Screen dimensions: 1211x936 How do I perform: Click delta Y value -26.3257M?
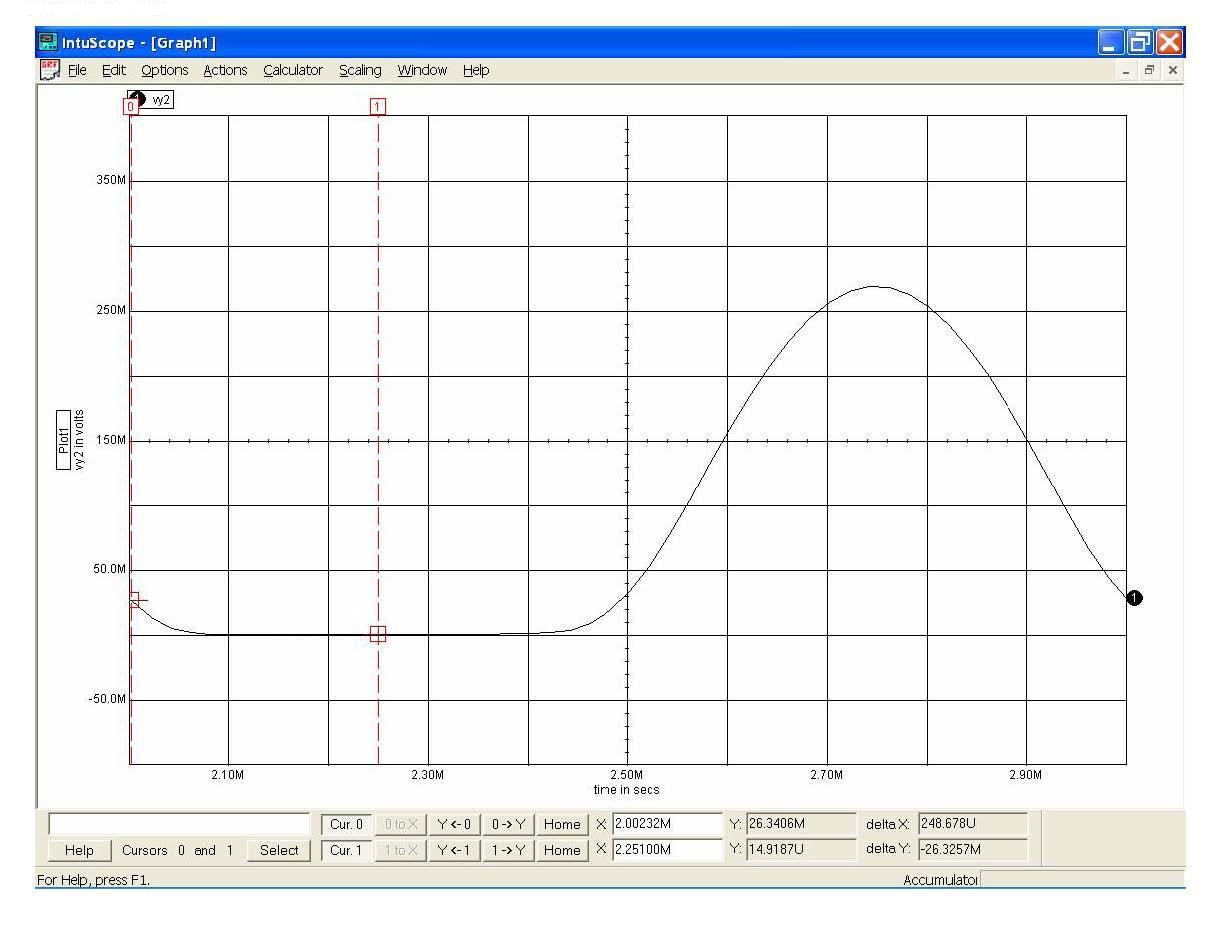tap(972, 850)
